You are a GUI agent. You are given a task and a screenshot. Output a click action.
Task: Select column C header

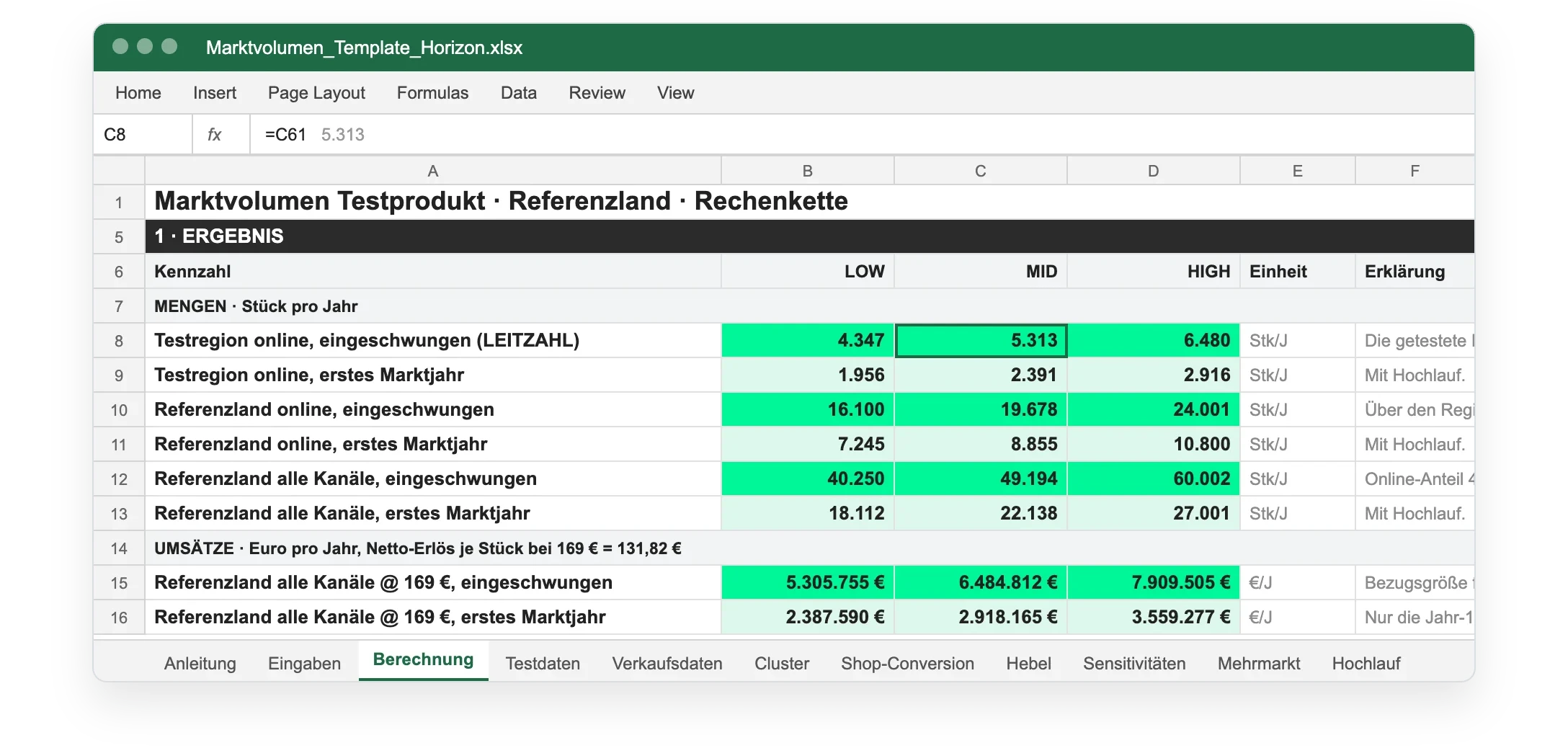980,171
